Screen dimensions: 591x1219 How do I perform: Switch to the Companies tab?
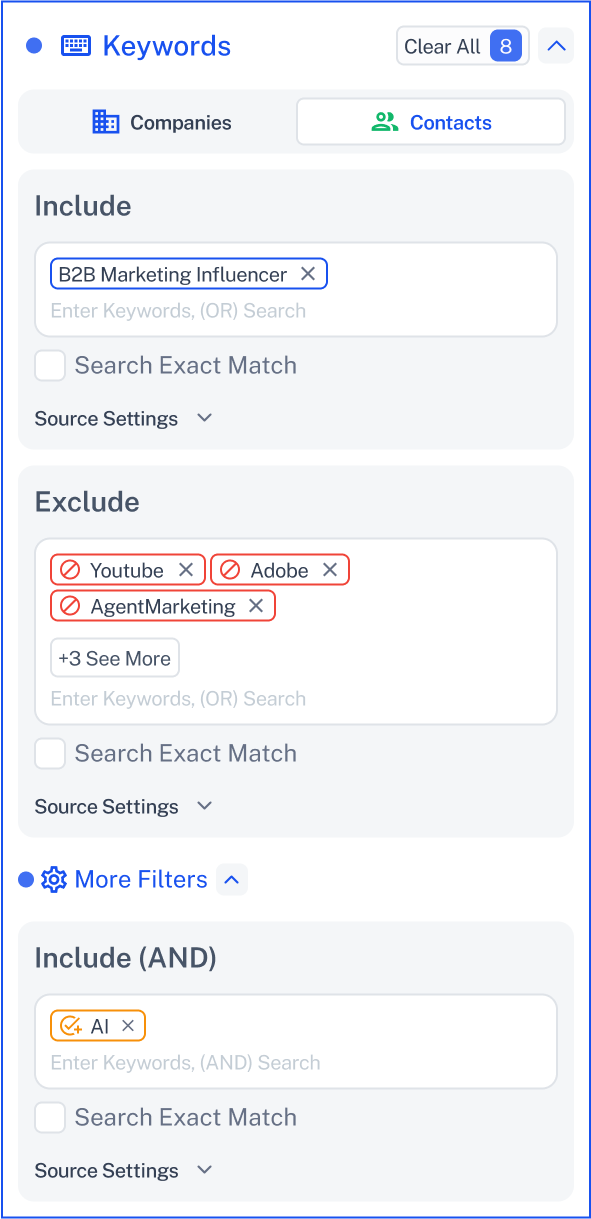point(162,122)
